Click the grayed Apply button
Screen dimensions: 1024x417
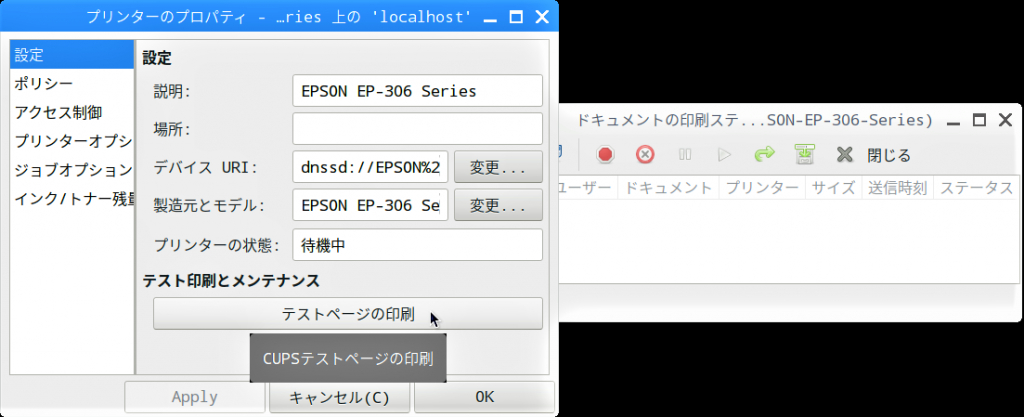(195, 397)
